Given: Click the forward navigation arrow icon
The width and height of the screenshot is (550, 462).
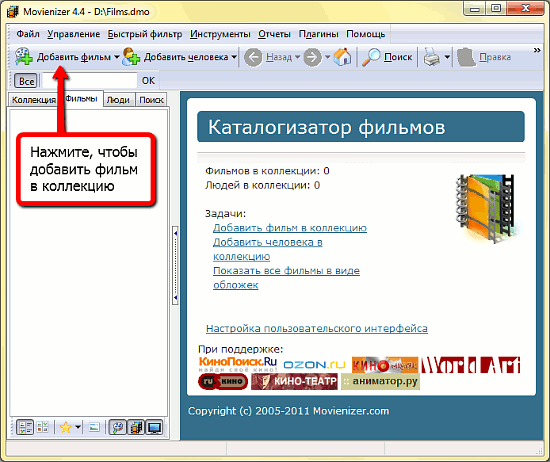Looking at the screenshot, I should coord(313,57).
